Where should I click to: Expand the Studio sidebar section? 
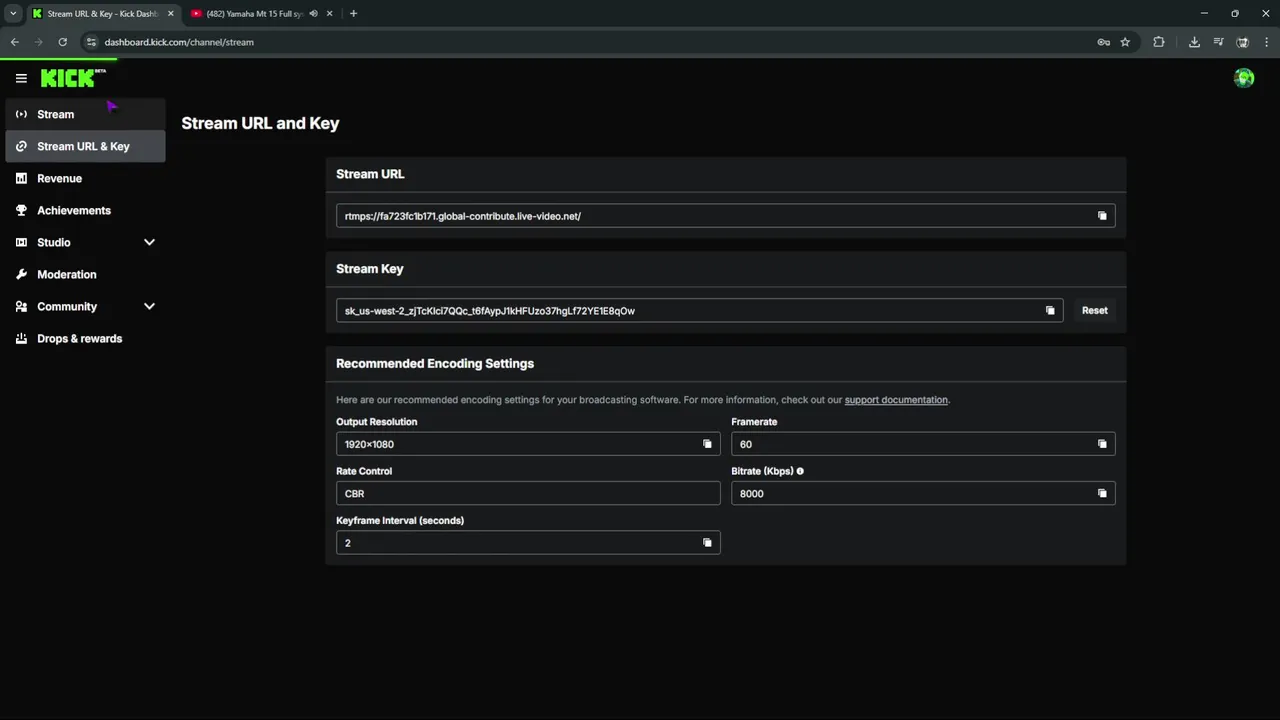point(149,242)
